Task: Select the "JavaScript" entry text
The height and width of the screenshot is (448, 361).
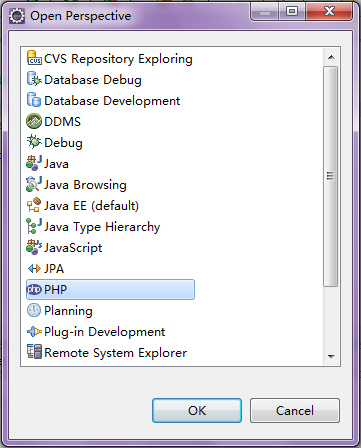Action: tap(73, 248)
